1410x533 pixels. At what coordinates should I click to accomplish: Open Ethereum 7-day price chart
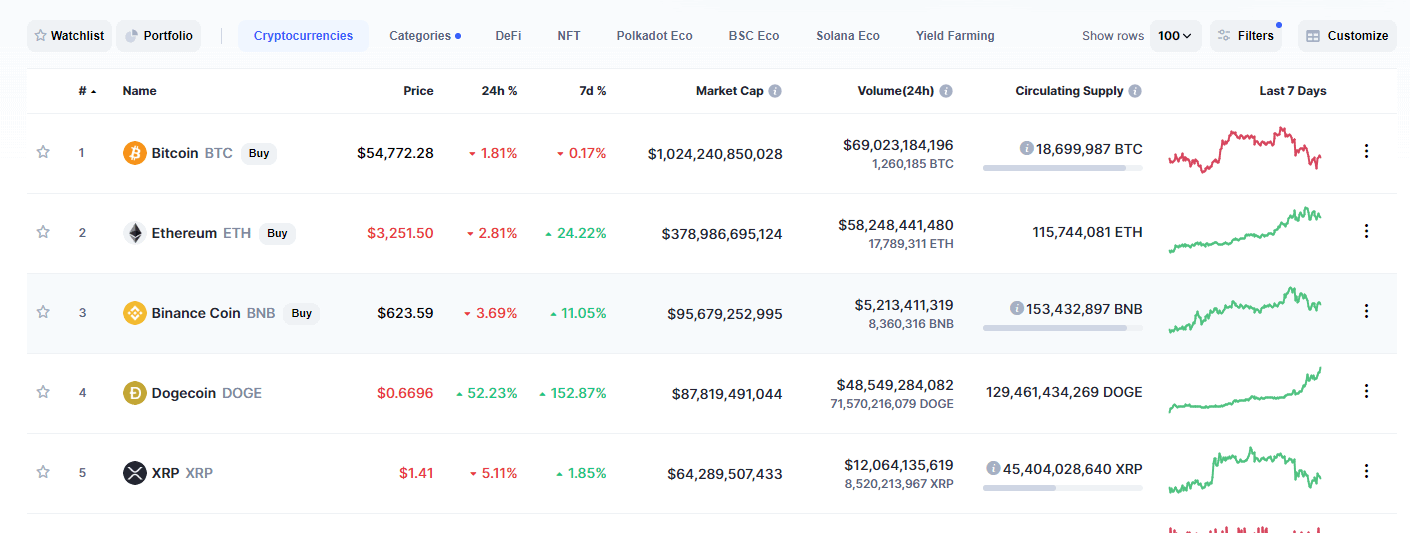pos(1245,230)
